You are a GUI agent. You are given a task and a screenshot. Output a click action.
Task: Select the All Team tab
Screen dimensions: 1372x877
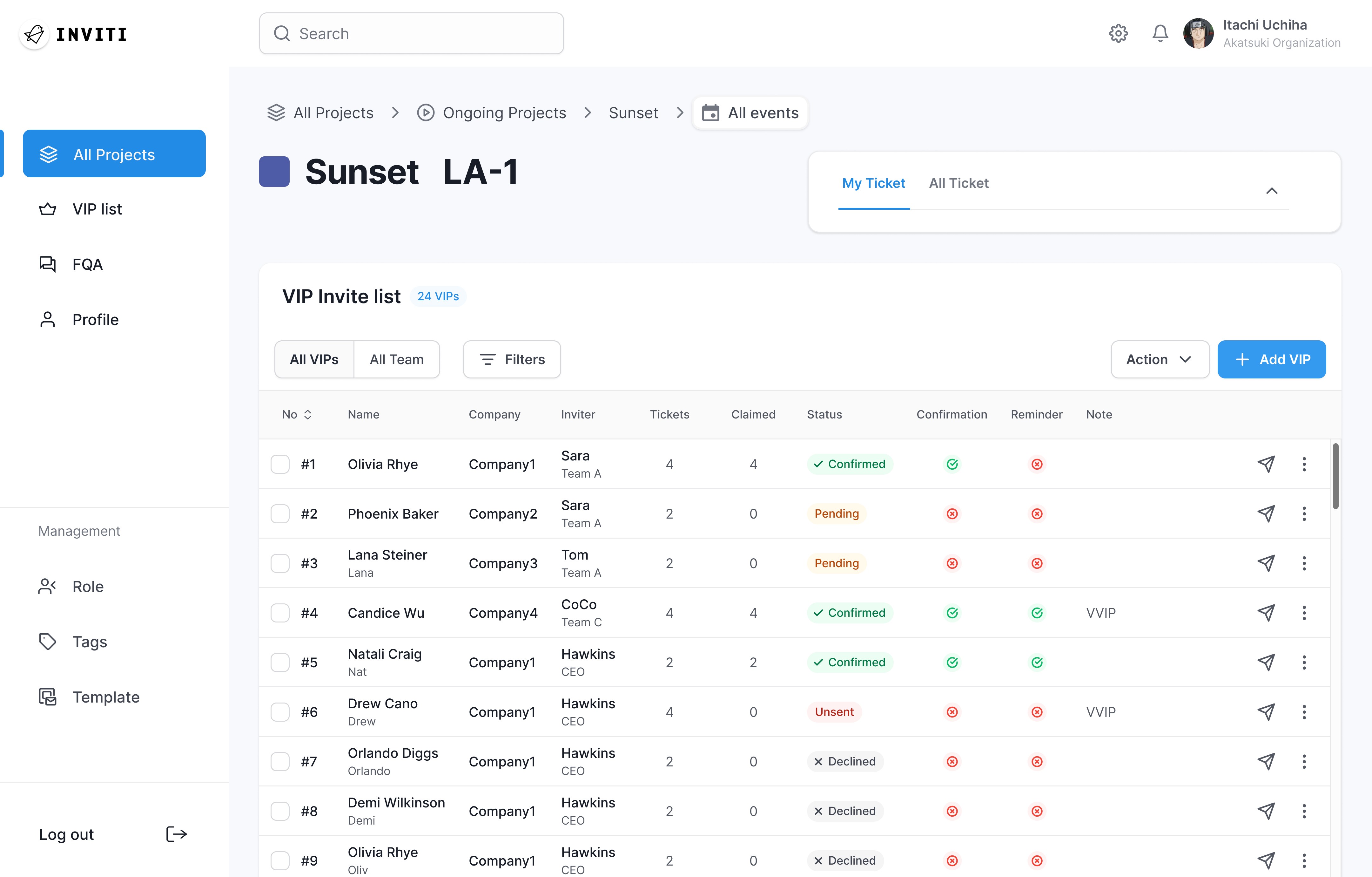397,359
